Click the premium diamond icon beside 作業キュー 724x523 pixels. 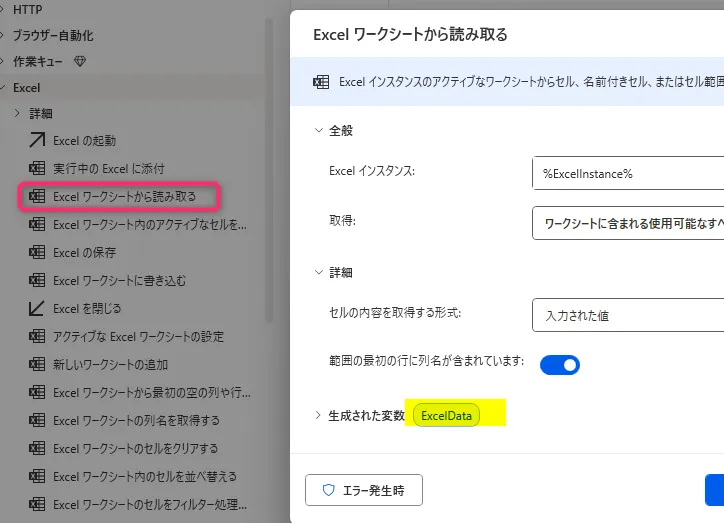[81, 62]
